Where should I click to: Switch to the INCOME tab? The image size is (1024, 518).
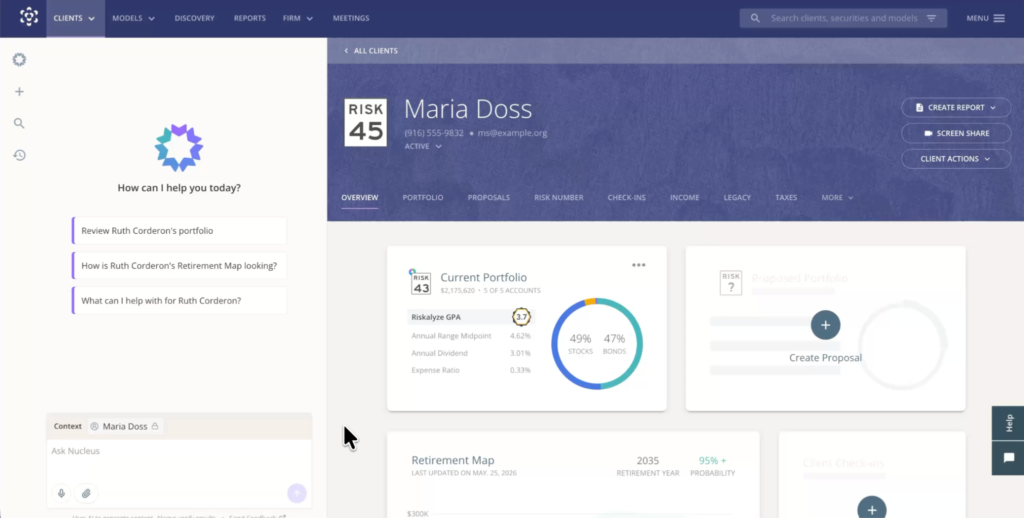tap(684, 197)
